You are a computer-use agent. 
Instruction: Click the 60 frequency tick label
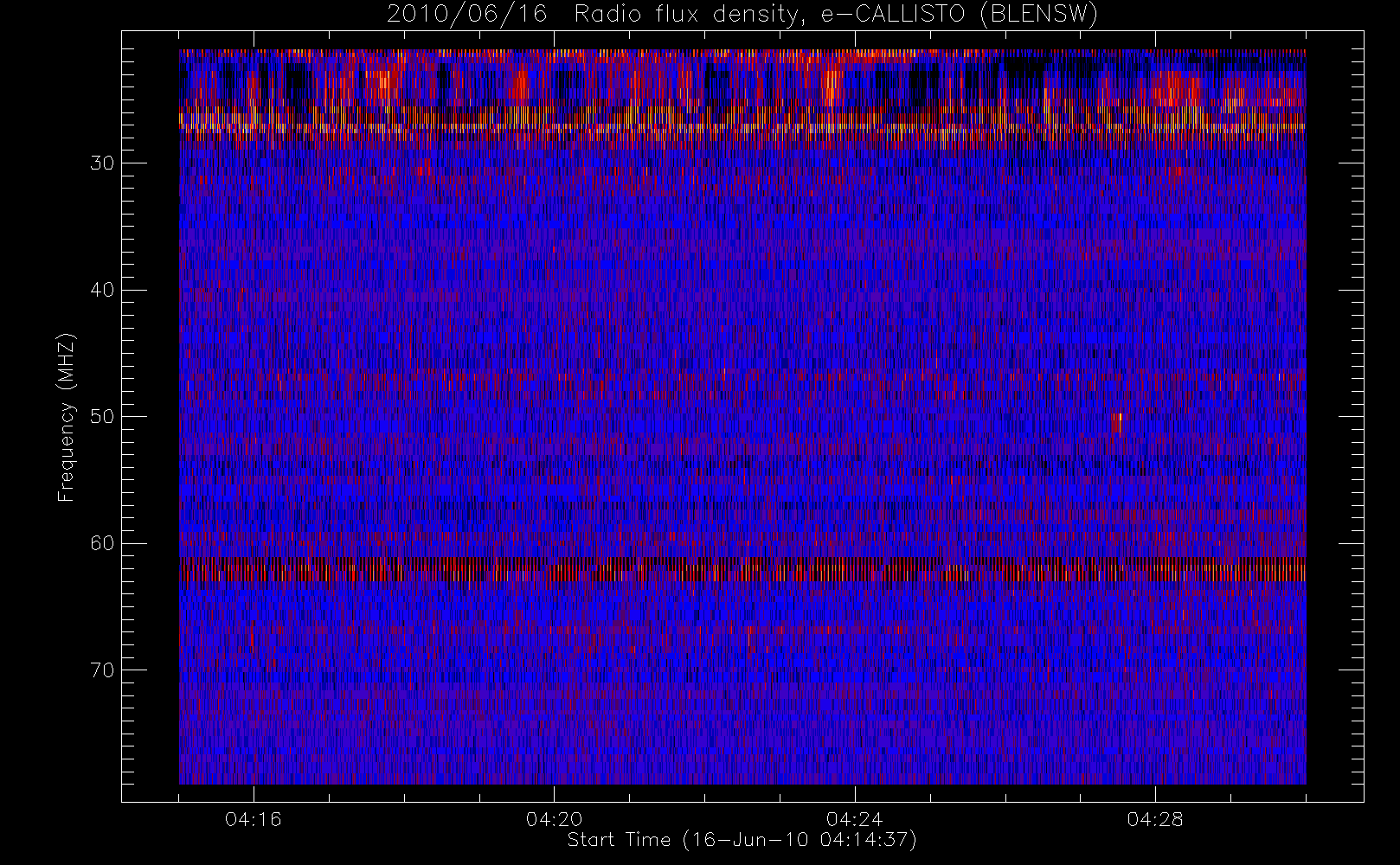pyautogui.click(x=102, y=543)
